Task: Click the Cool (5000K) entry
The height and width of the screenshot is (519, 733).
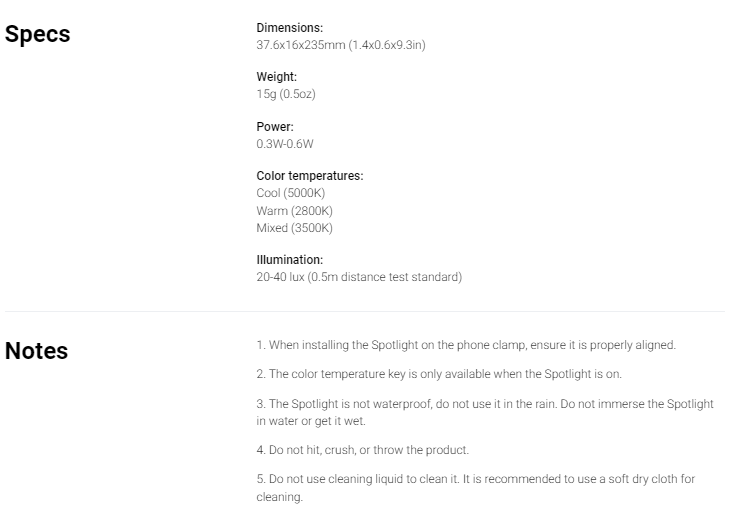Action: (x=290, y=193)
